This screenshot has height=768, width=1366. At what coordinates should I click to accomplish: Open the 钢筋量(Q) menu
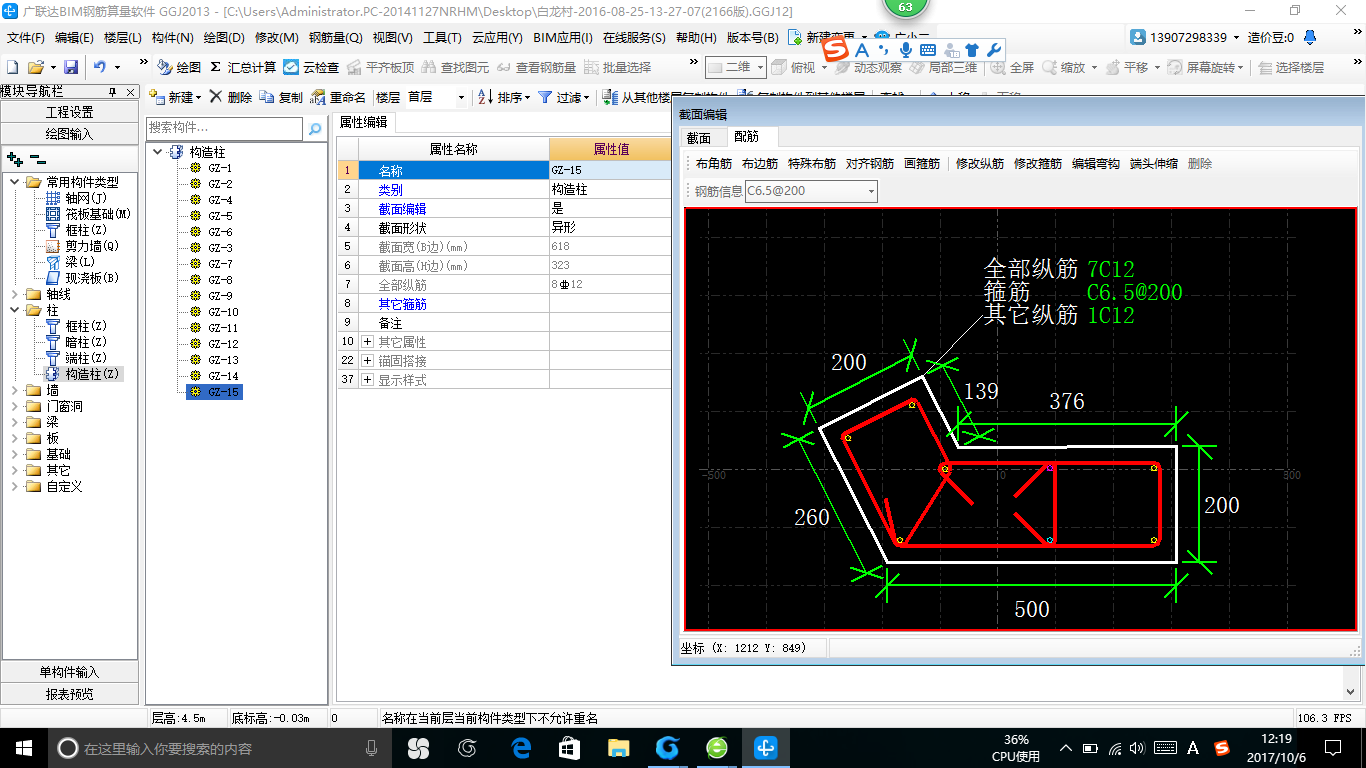click(x=335, y=38)
